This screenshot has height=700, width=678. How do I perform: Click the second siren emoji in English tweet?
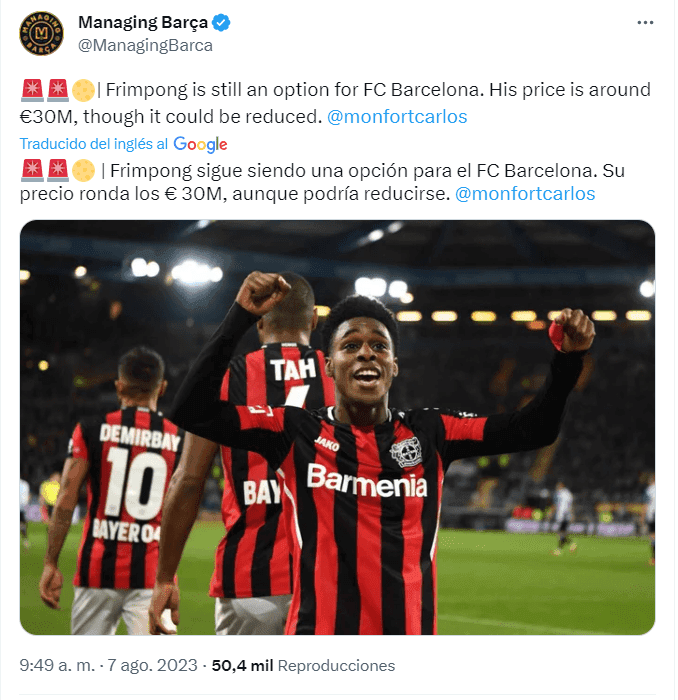[58, 91]
